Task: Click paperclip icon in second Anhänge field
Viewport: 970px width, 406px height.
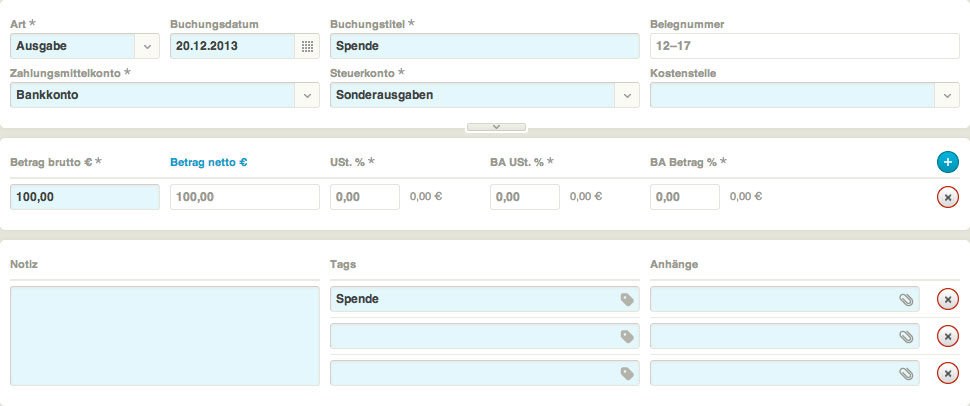Action: (x=906, y=337)
